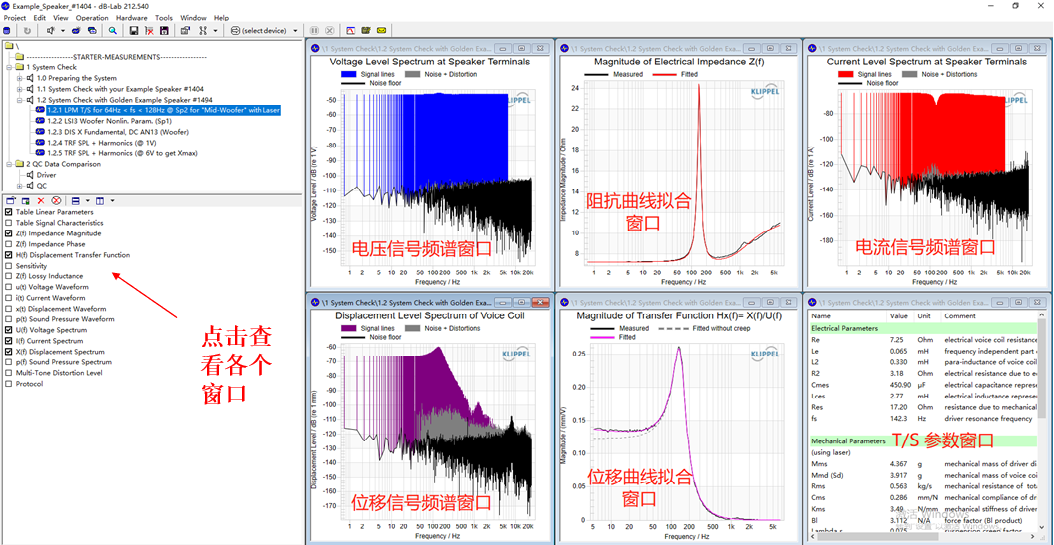Click the toolbar icon with a red X mark

(x=149, y=31)
